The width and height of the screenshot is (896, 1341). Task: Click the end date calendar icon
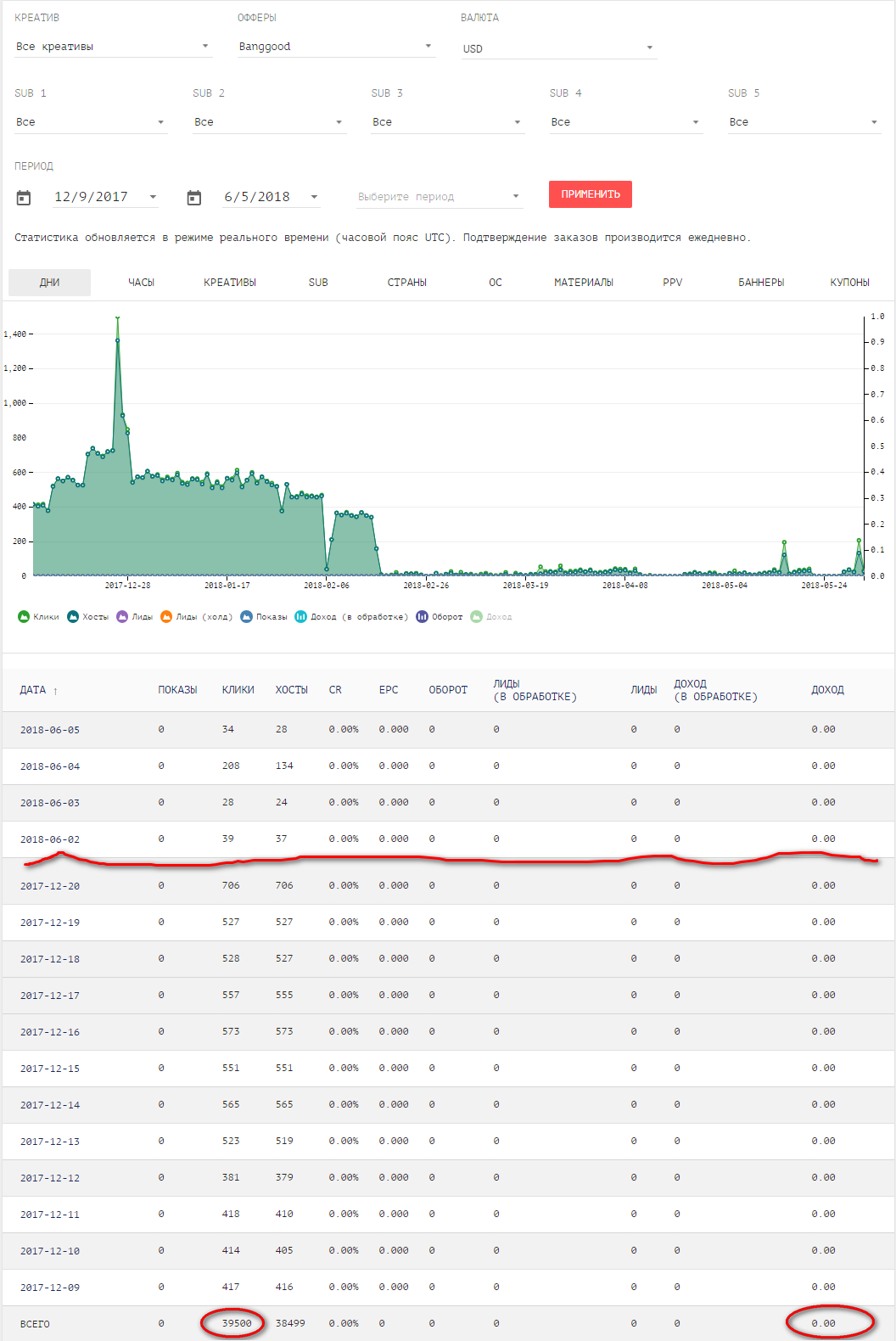coord(194,198)
